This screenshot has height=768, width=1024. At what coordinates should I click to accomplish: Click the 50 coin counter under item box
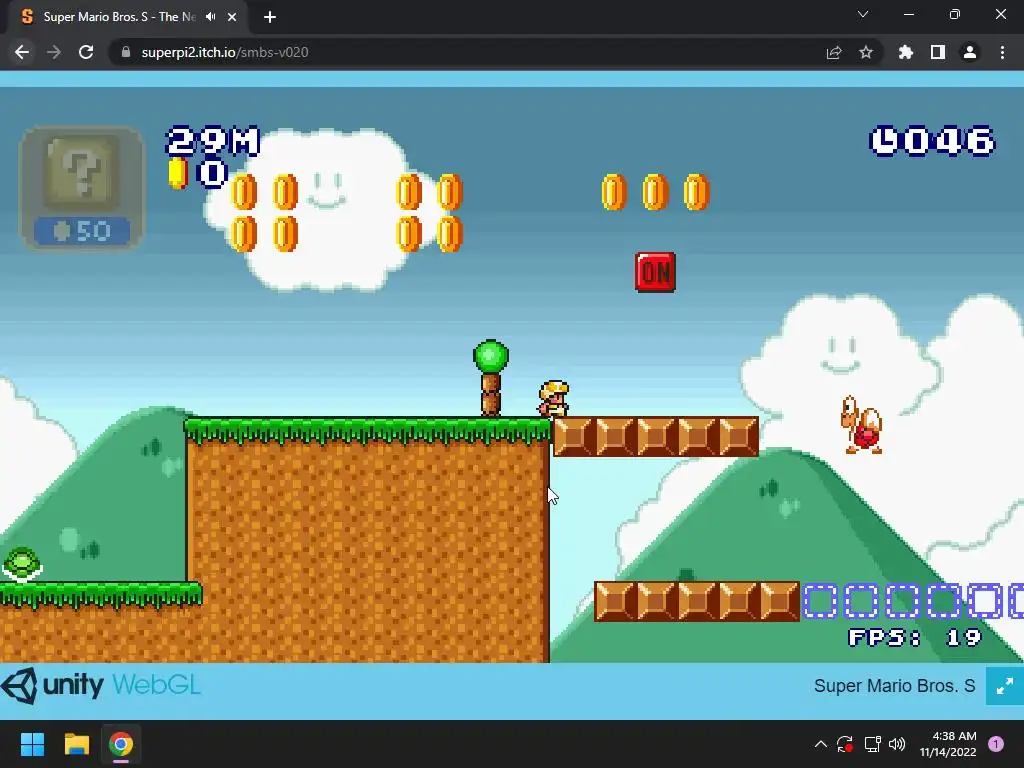[82, 231]
